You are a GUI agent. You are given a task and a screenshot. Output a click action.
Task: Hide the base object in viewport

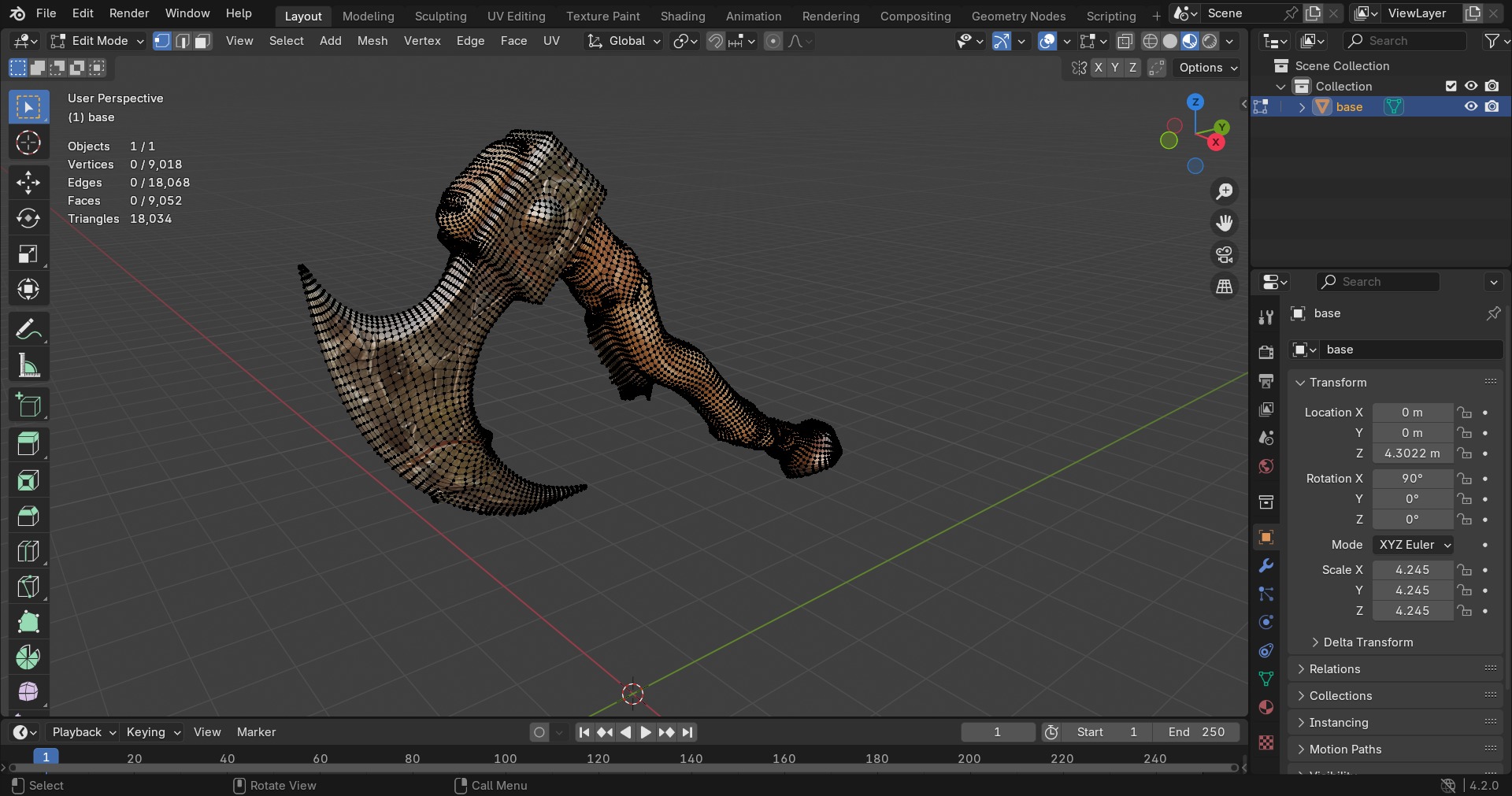pos(1471,106)
